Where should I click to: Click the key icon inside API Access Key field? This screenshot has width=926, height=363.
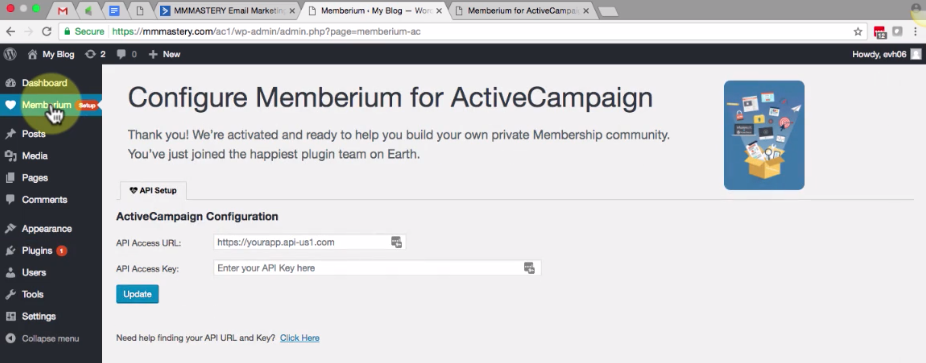coord(529,268)
